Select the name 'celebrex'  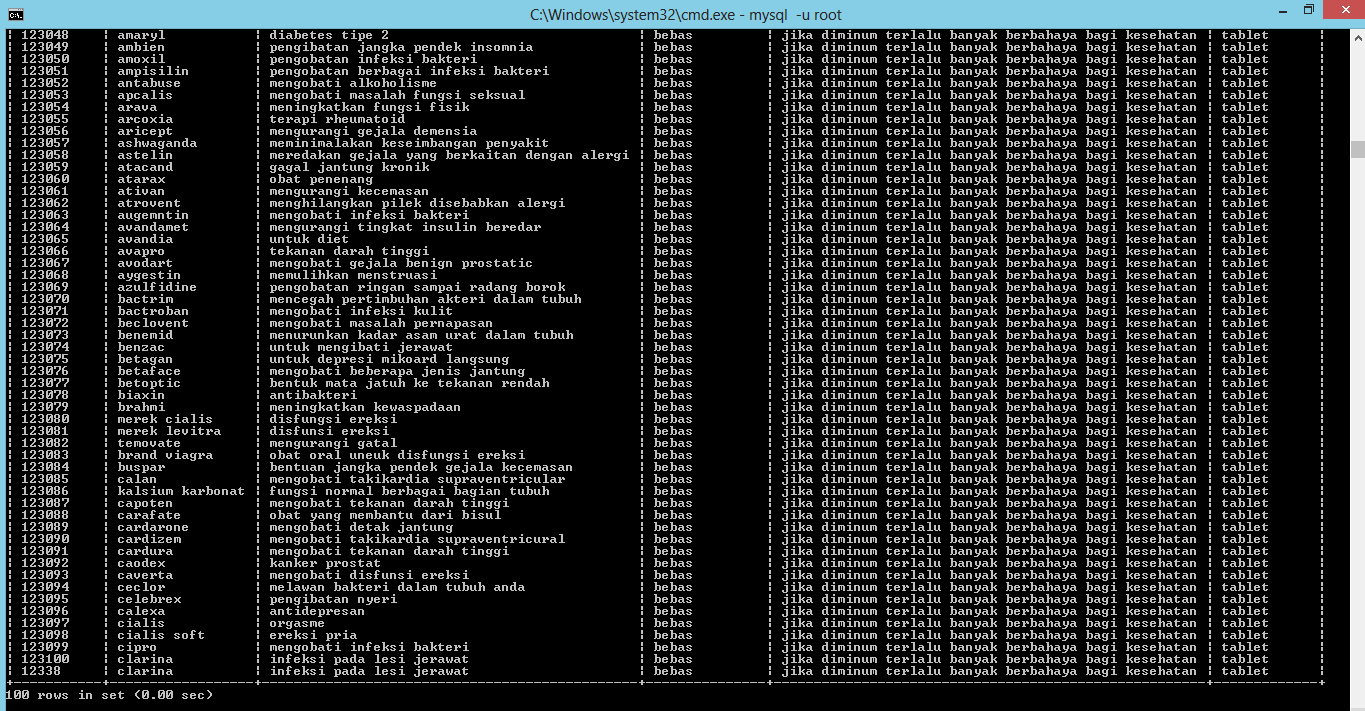pos(149,599)
